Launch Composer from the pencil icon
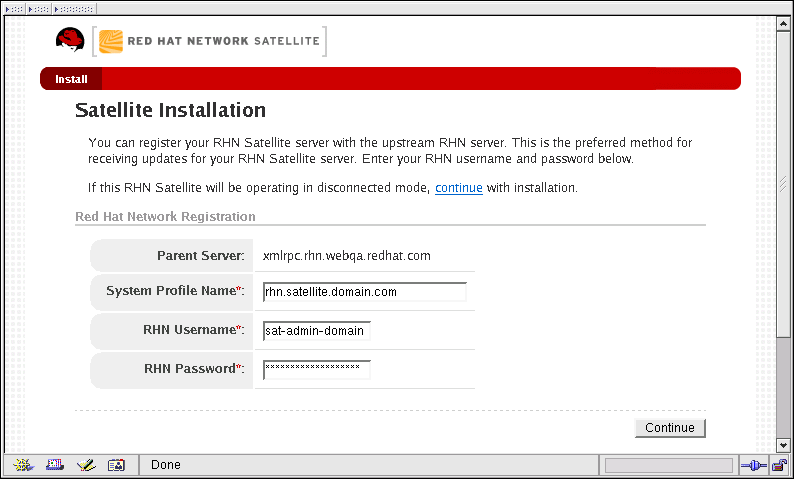Screen dimensions: 794x479 click(x=86, y=465)
